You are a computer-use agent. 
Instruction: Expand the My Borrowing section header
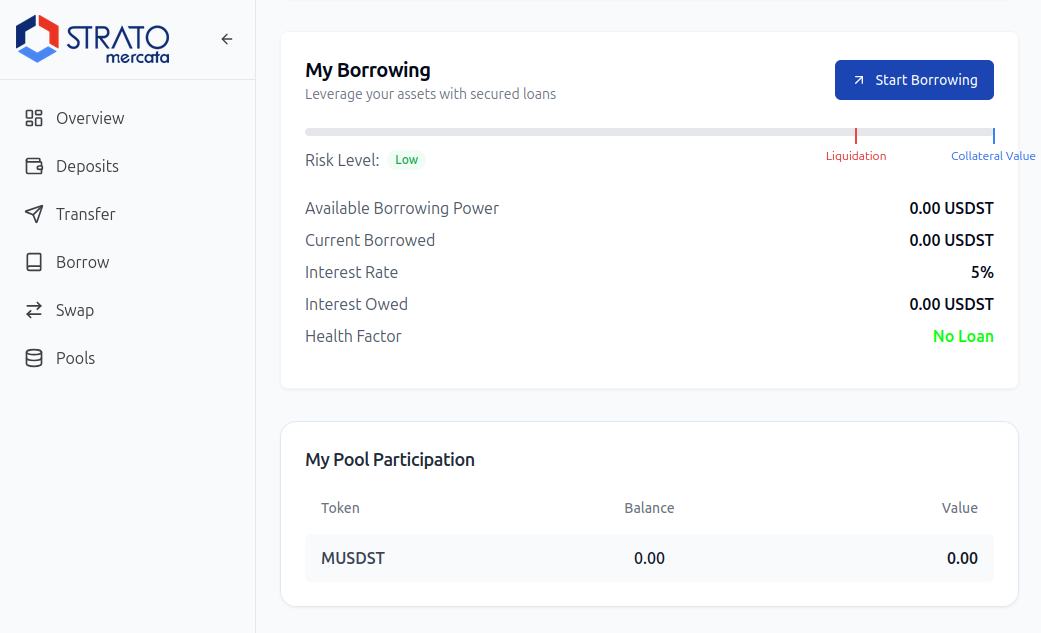click(368, 70)
